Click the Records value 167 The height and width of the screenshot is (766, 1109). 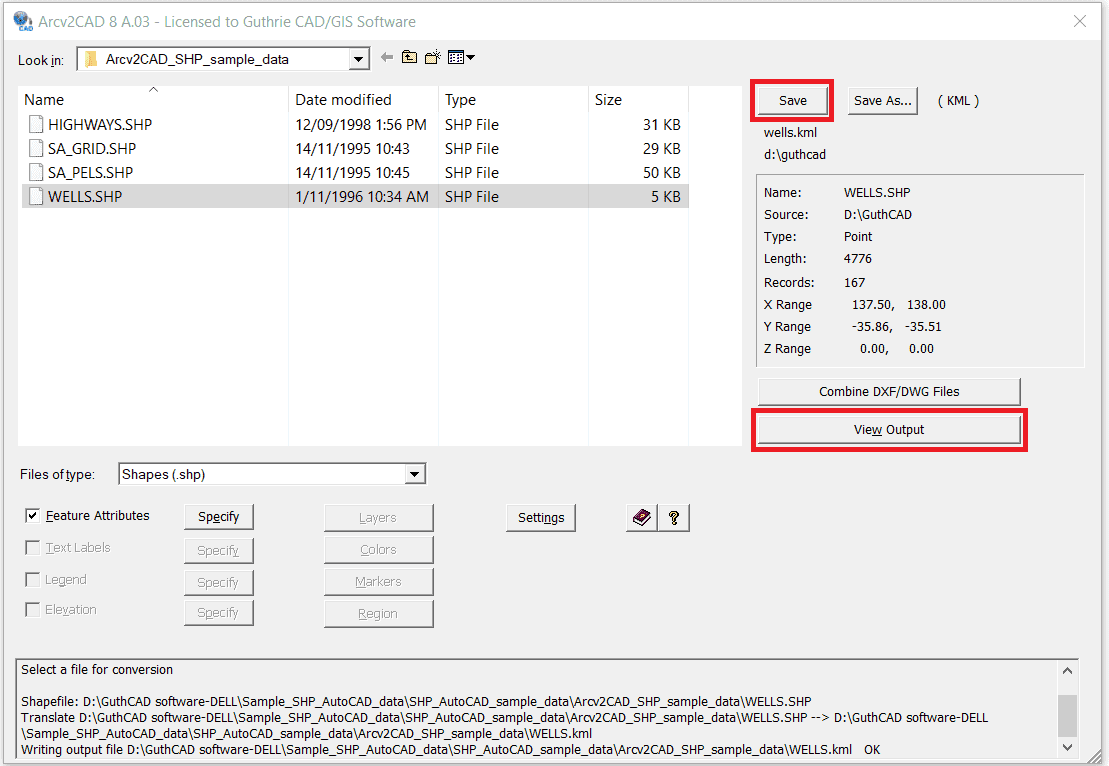[x=854, y=282]
